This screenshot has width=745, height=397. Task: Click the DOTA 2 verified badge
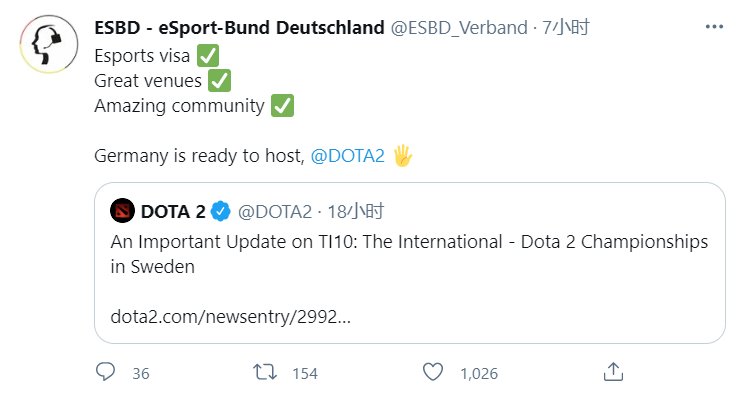[x=220, y=211]
